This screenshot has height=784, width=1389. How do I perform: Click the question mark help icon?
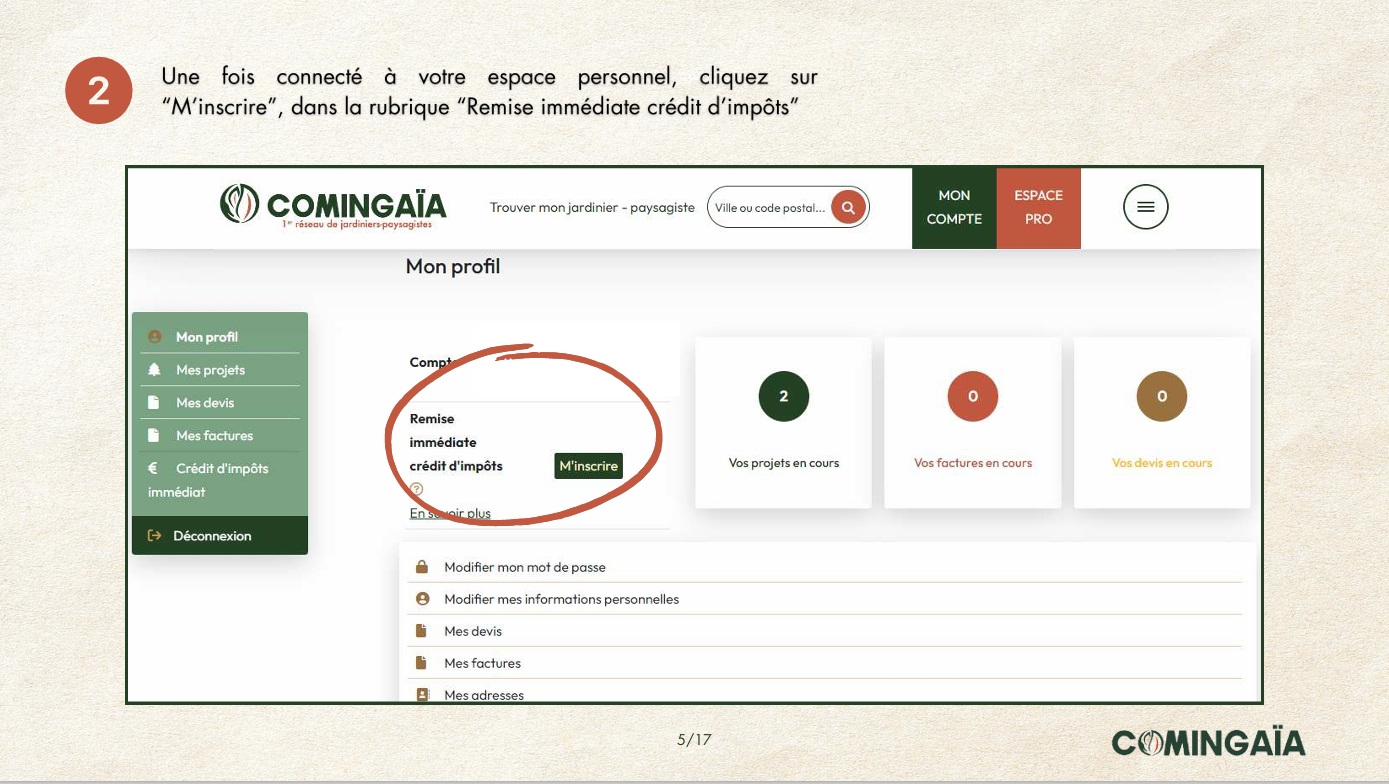coord(417,489)
